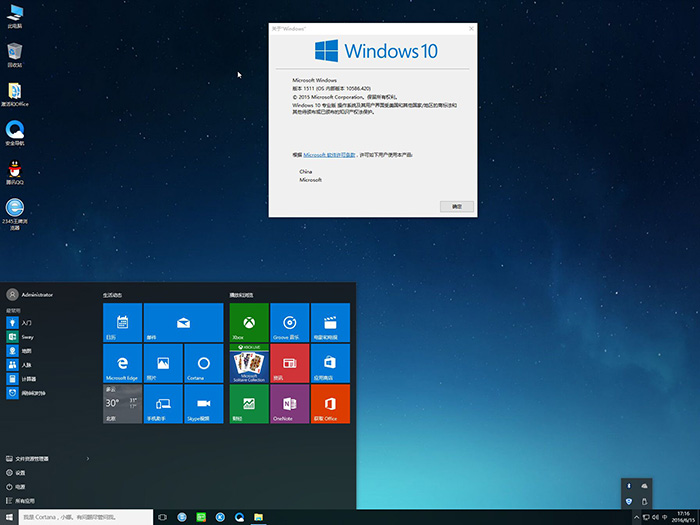
Task: Open the Skype video tile
Action: coord(203,403)
